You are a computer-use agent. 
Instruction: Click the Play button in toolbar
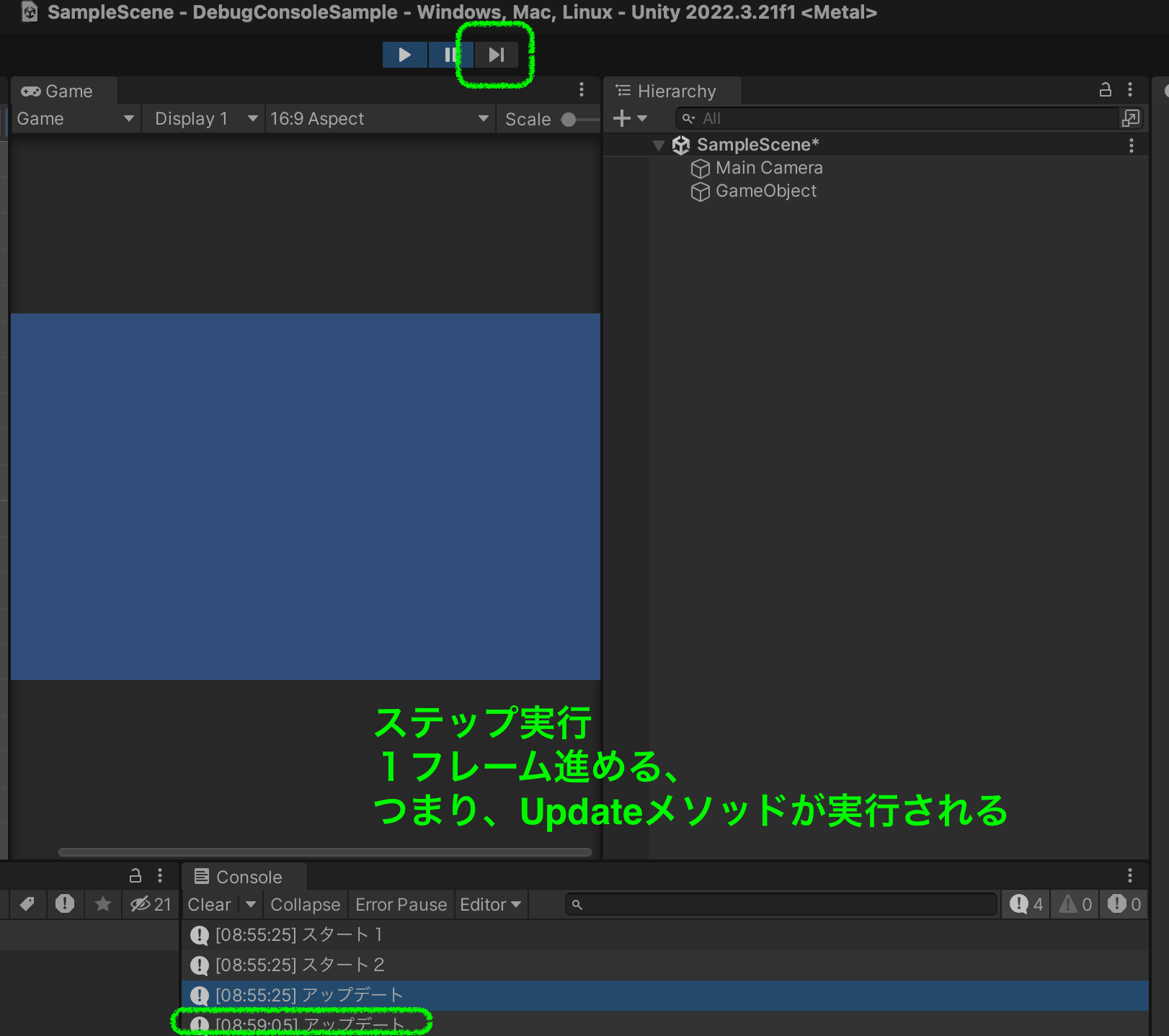tap(405, 55)
